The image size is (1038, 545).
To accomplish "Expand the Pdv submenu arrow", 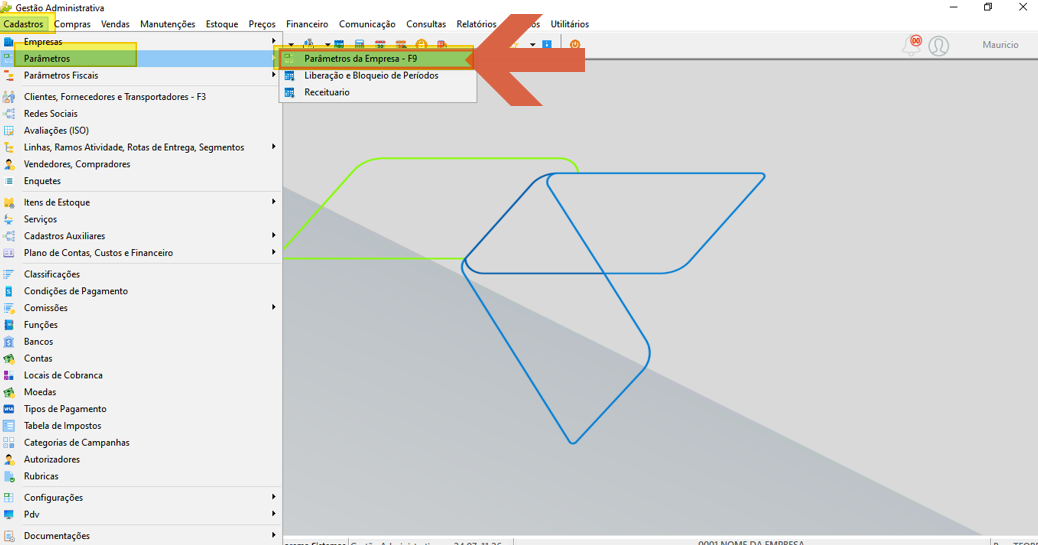I will coord(273,514).
